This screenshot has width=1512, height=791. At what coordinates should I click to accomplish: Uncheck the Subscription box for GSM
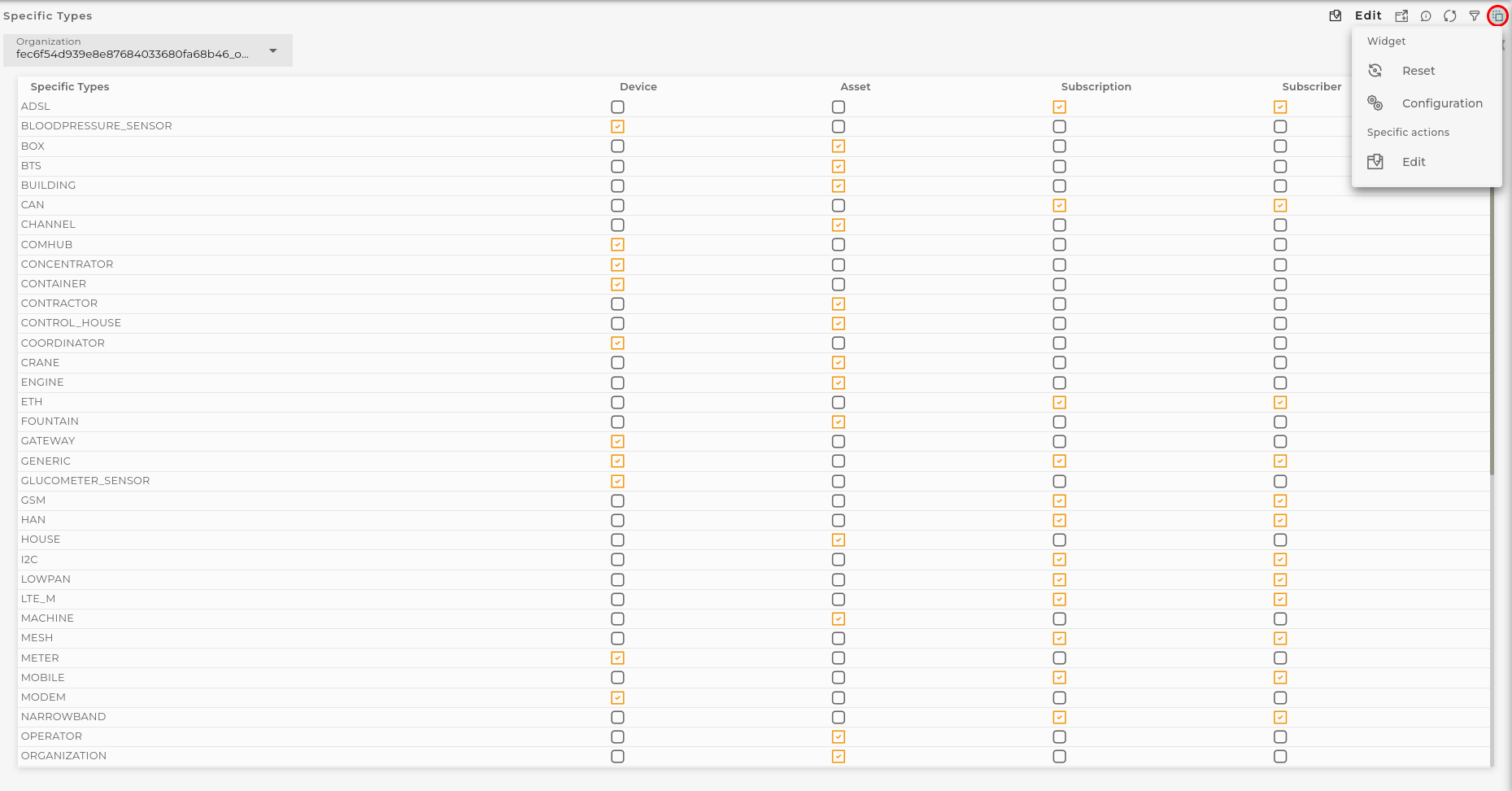click(1059, 500)
